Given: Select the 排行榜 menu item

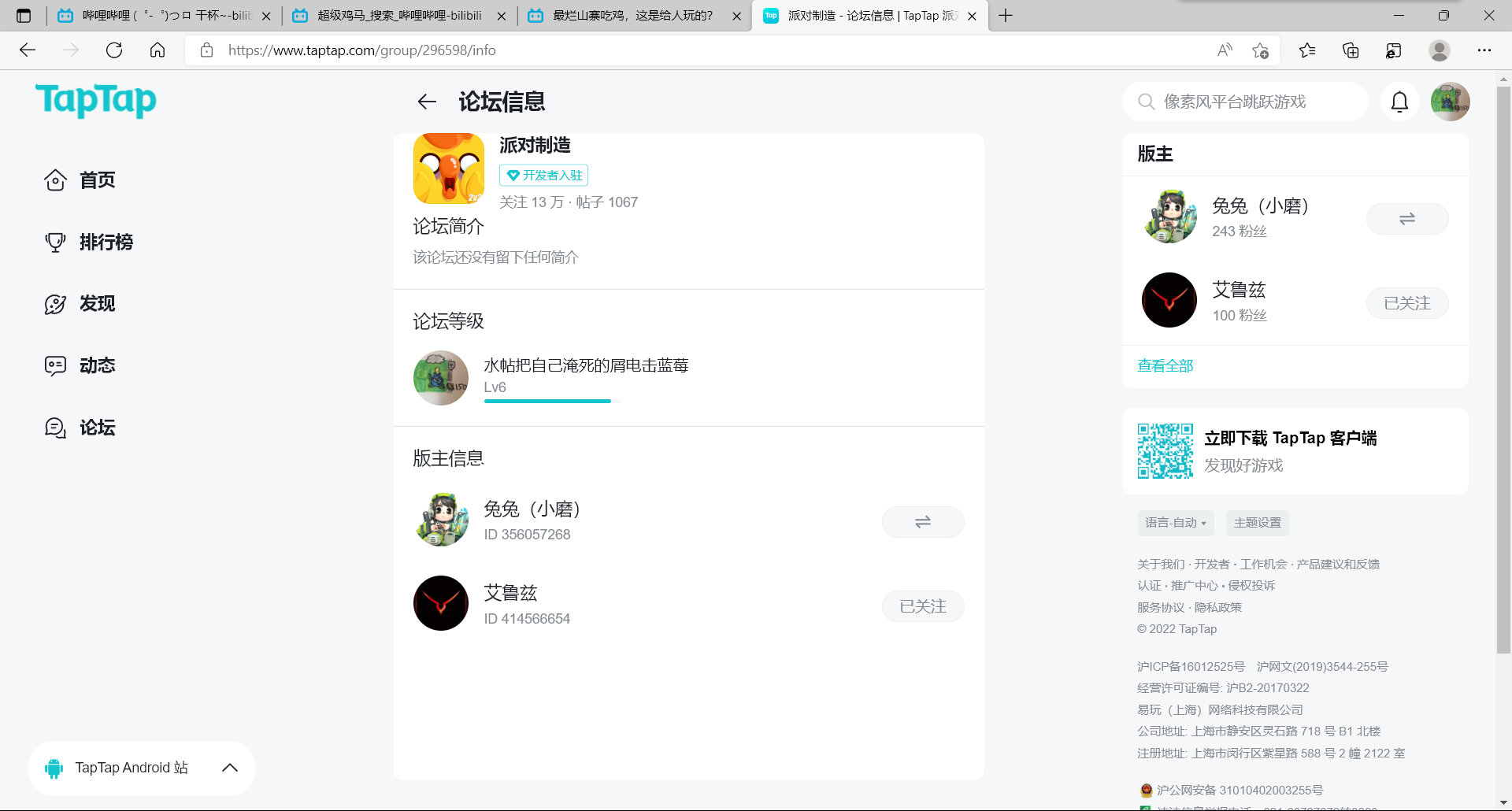Looking at the screenshot, I should point(106,242).
